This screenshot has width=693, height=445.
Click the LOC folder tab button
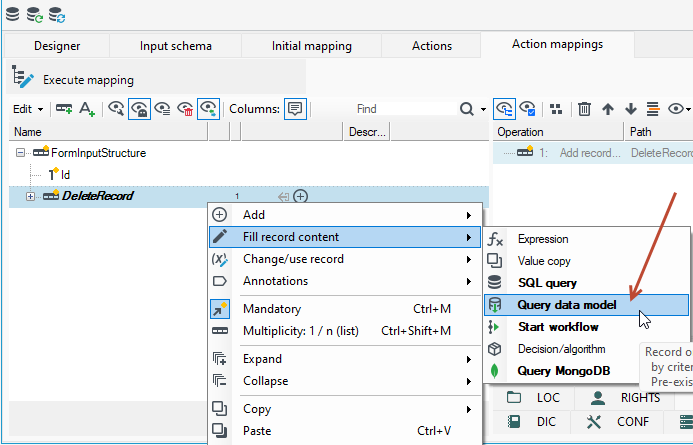[533, 398]
